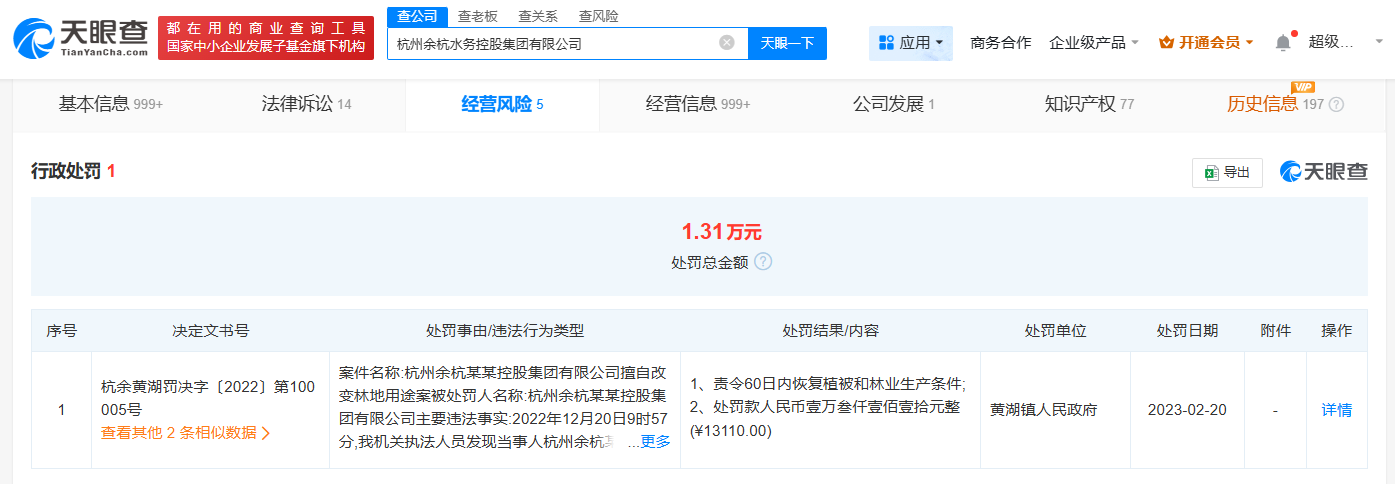
Task: Select the 查关系 search tab
Action: [538, 16]
